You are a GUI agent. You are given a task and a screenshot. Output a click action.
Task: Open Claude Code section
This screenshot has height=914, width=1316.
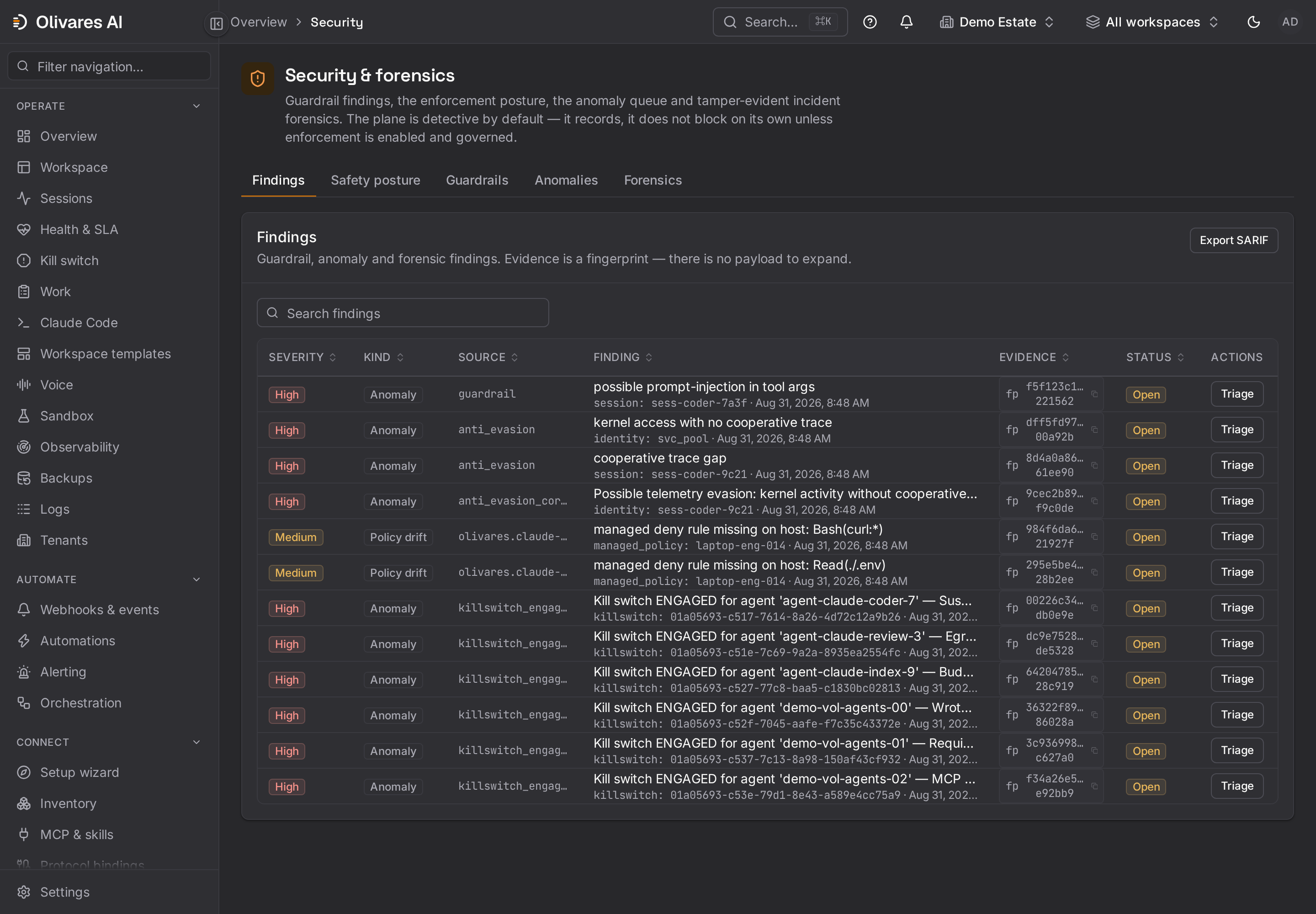click(109, 323)
